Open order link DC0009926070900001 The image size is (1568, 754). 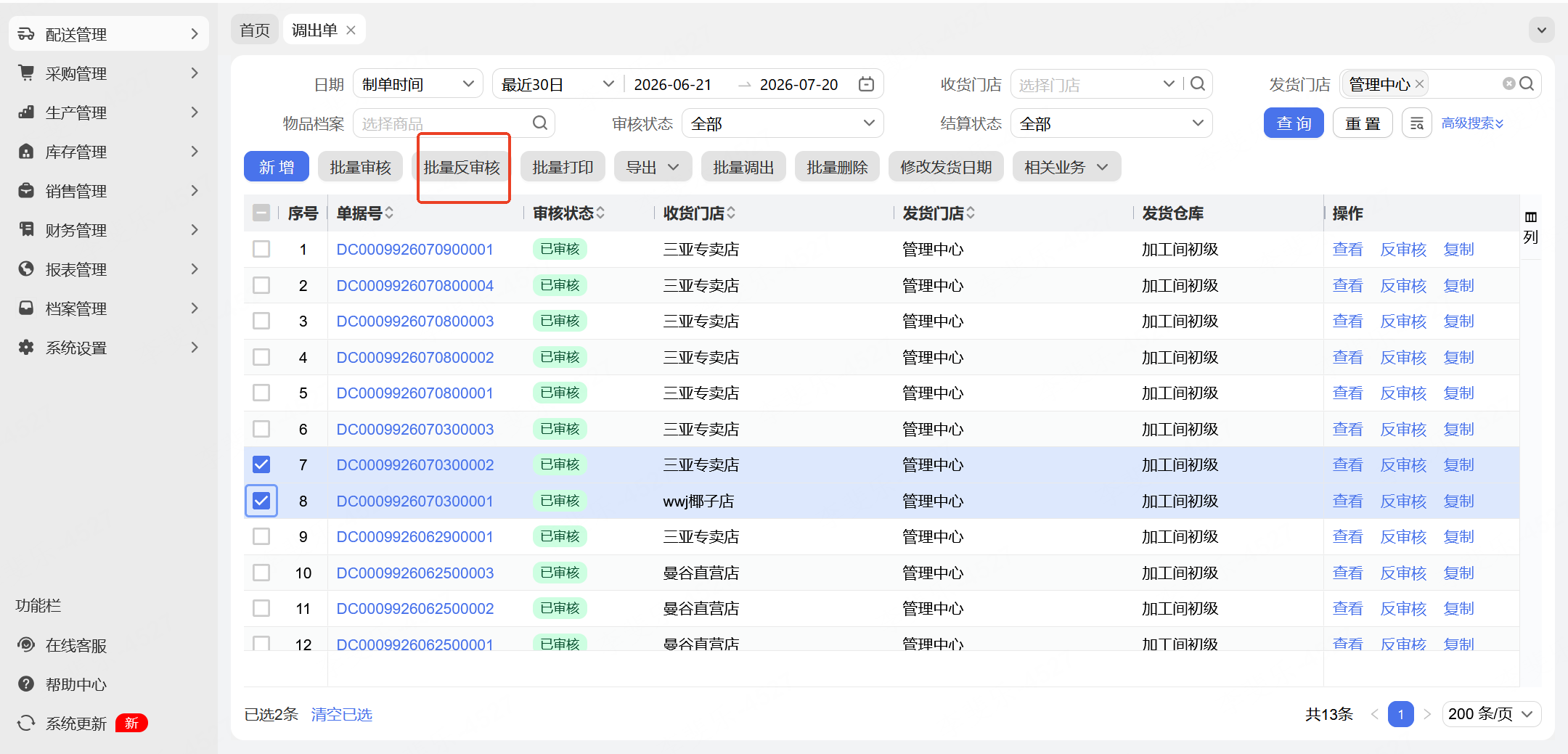(415, 249)
